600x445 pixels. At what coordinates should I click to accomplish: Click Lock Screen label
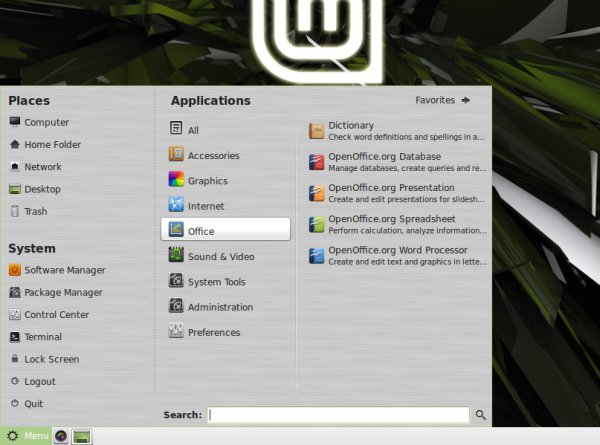pyautogui.click(x=52, y=359)
